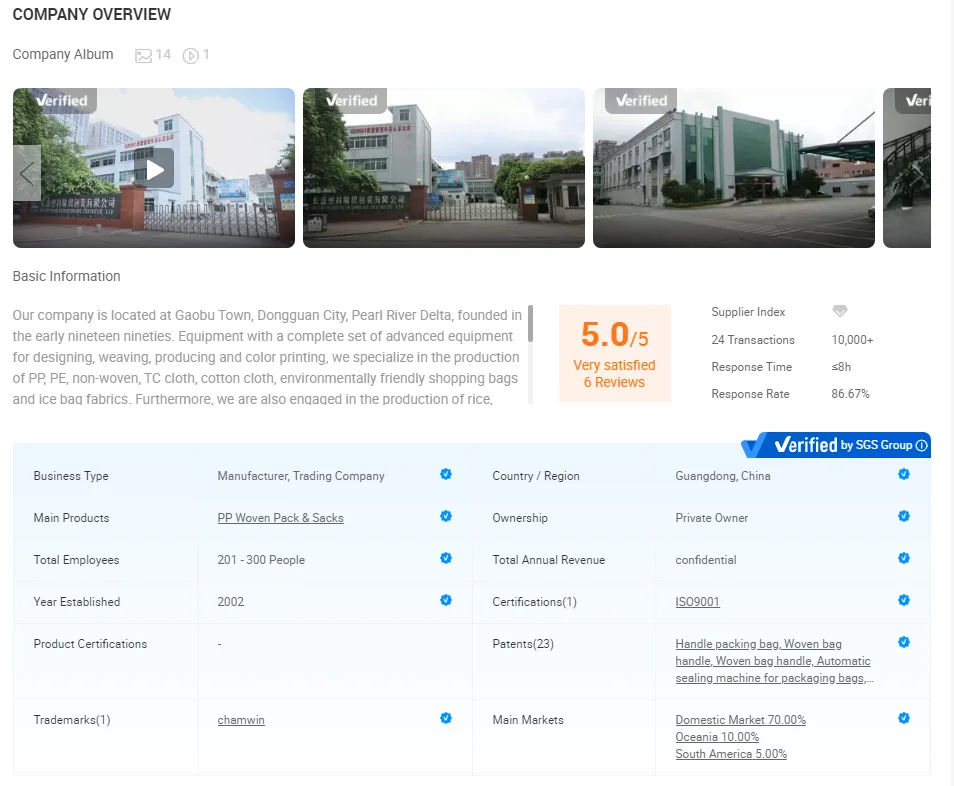Click the Domestic Market 70.00% link
This screenshot has height=786, width=954.
[740, 720]
